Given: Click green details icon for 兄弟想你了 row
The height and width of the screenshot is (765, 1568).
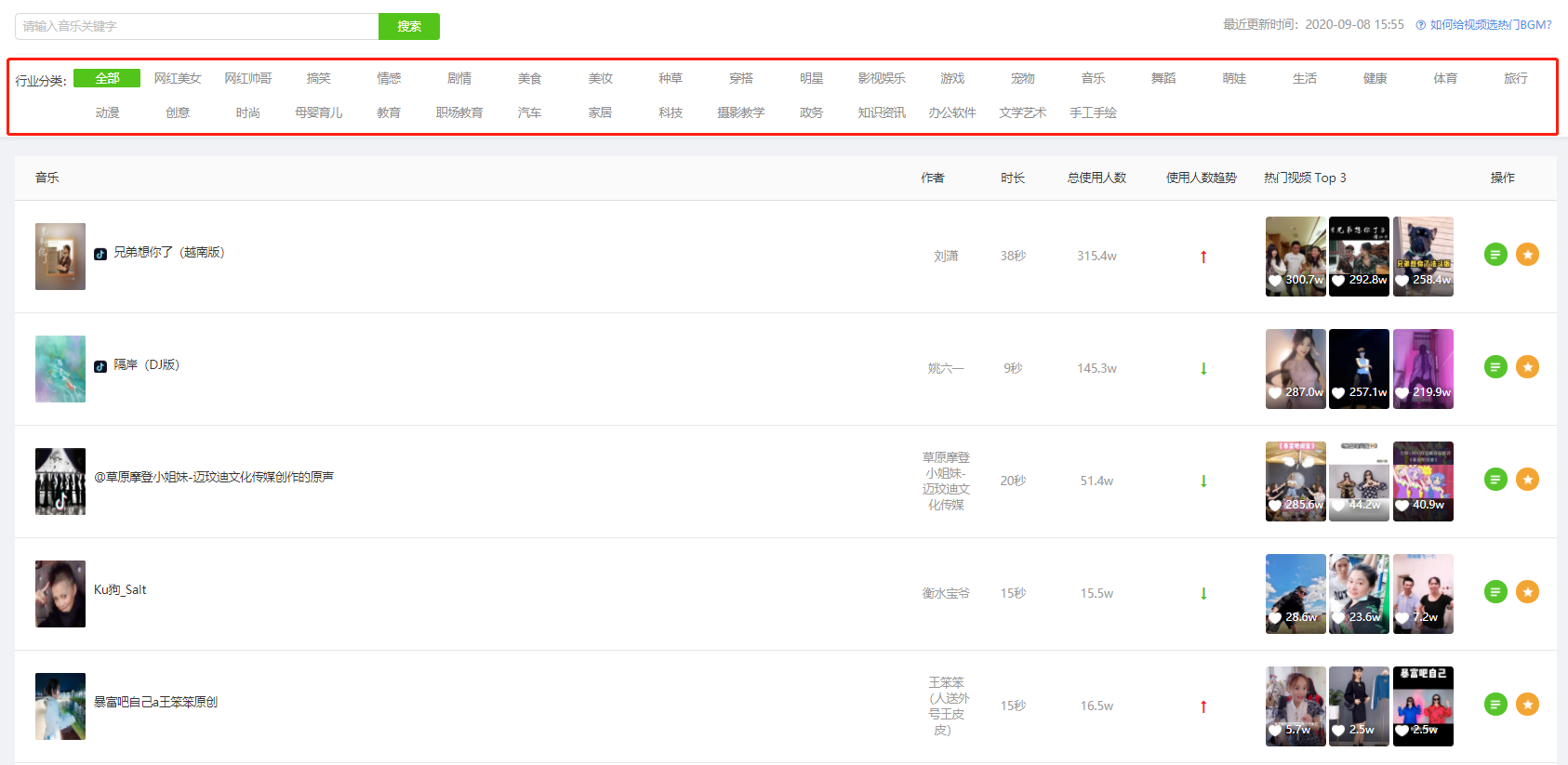Looking at the screenshot, I should (1495, 254).
